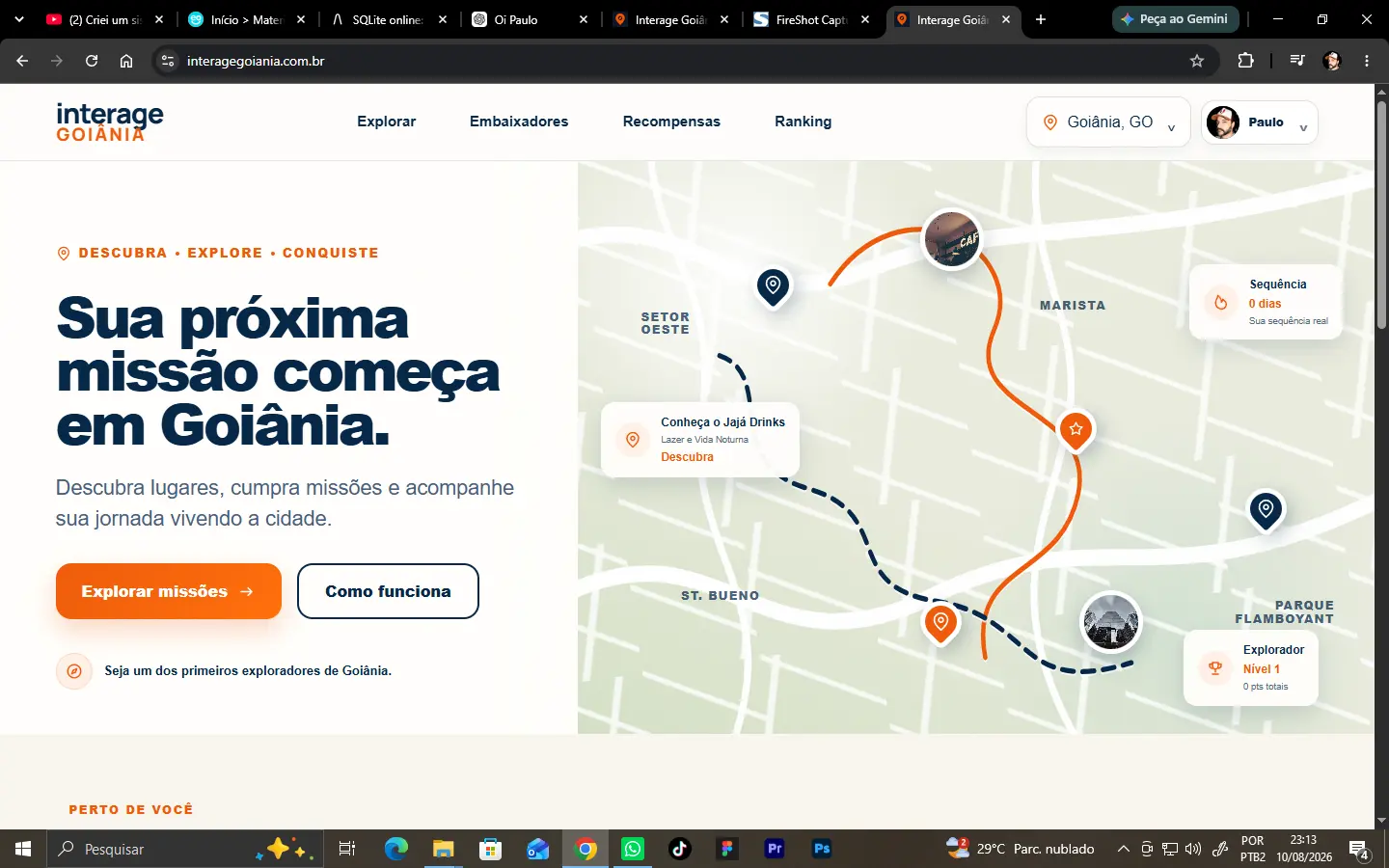Switch to the YouTube 'Criei um' tab
The height and width of the screenshot is (868, 1389).
(x=104, y=19)
